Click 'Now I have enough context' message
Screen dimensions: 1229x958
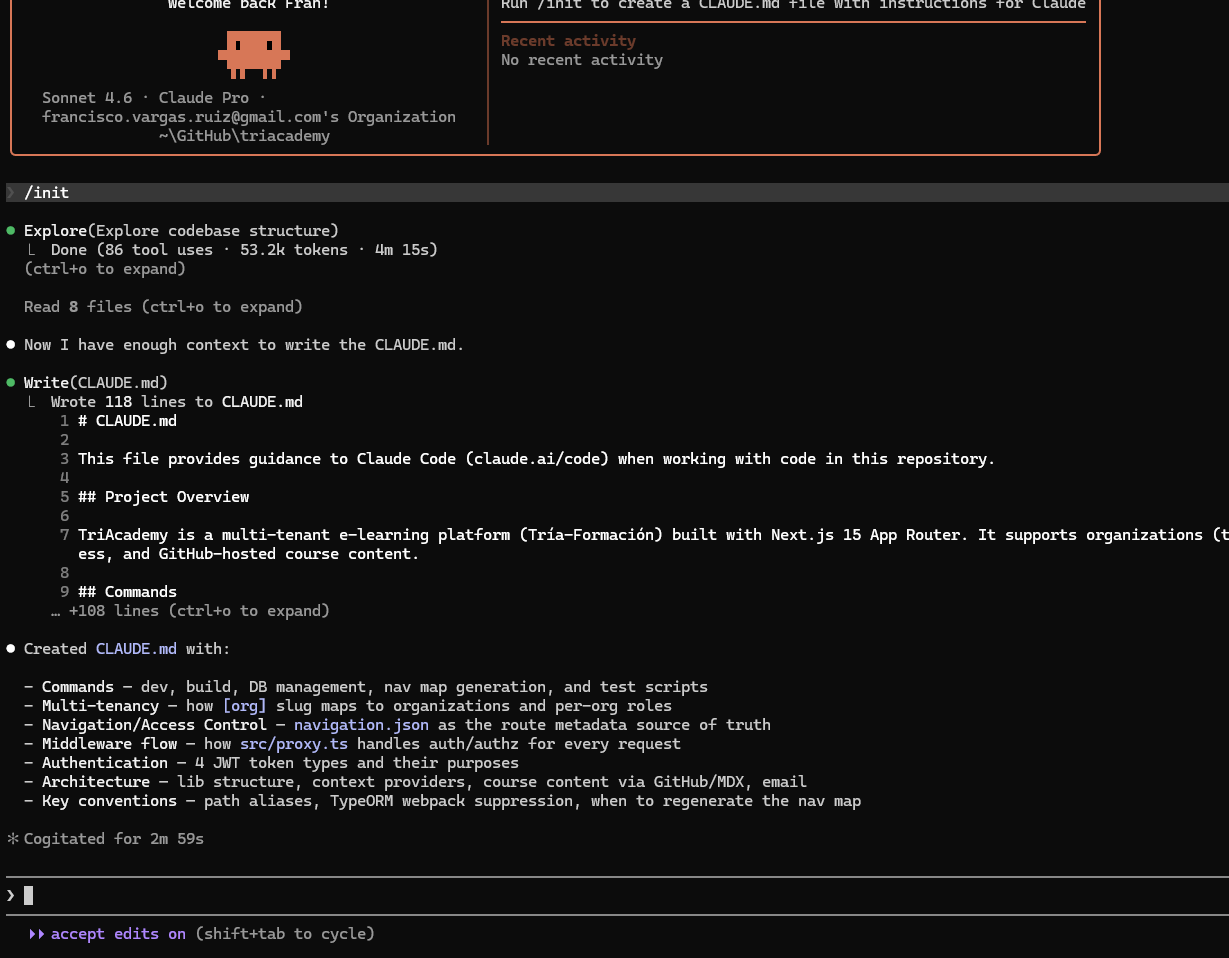click(244, 345)
